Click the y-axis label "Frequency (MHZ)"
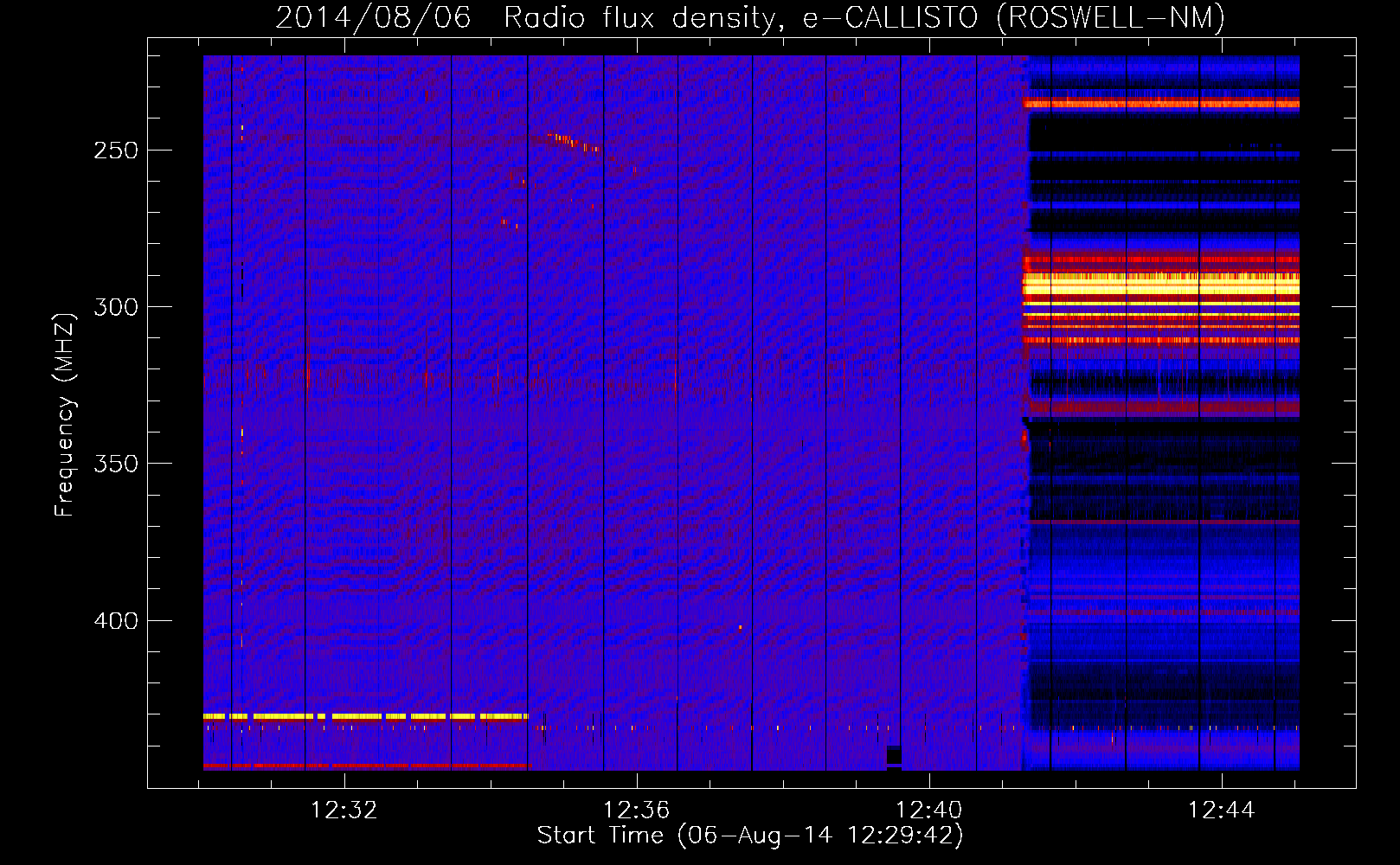Image resolution: width=1400 pixels, height=865 pixels. [x=65, y=415]
